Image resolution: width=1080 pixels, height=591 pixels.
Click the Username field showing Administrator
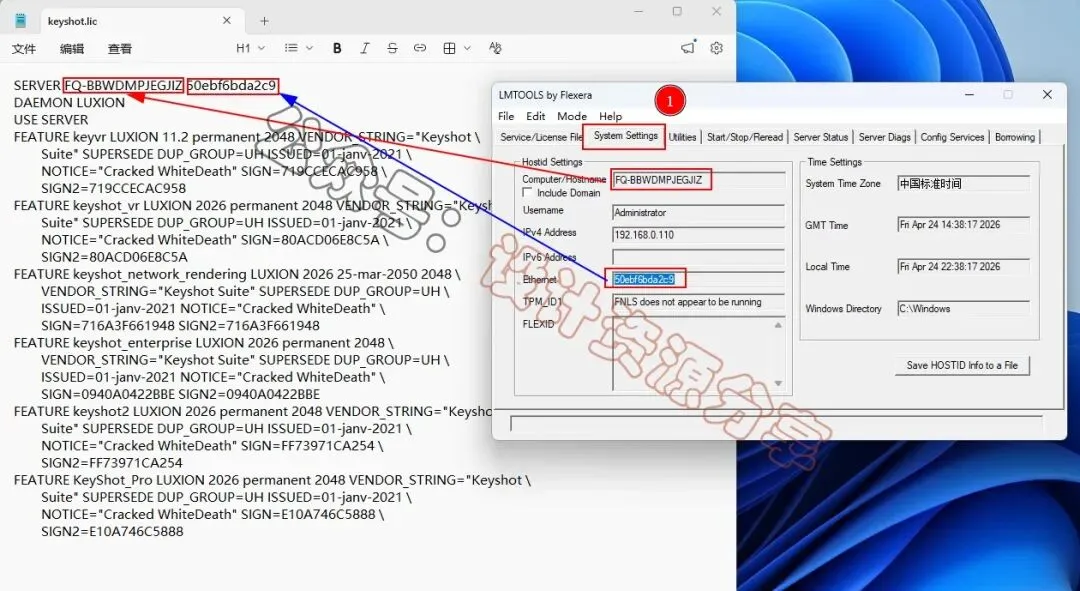pyautogui.click(x=698, y=213)
